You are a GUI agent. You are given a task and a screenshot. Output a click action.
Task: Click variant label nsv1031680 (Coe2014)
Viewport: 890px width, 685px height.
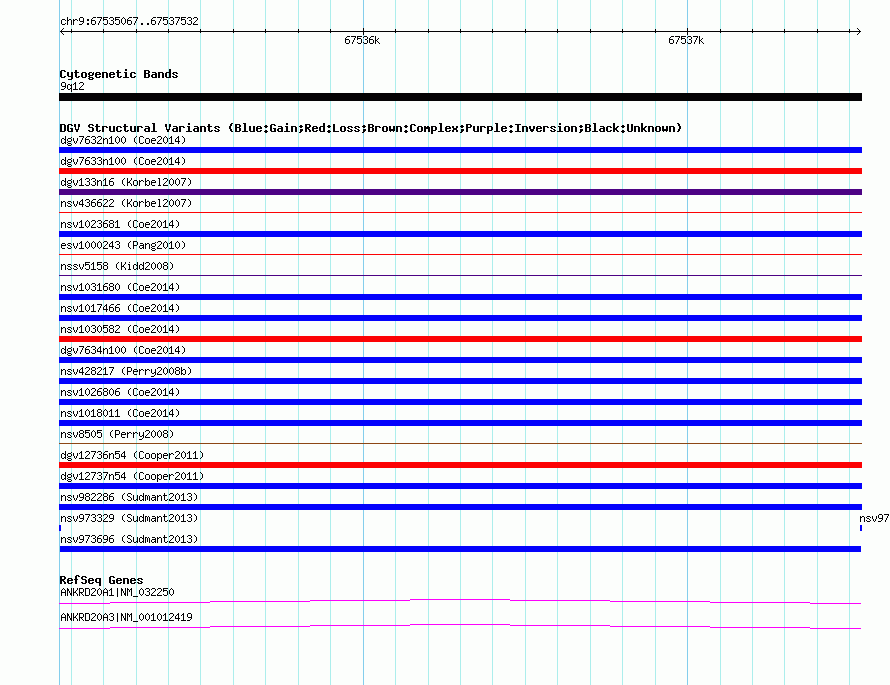(120, 287)
